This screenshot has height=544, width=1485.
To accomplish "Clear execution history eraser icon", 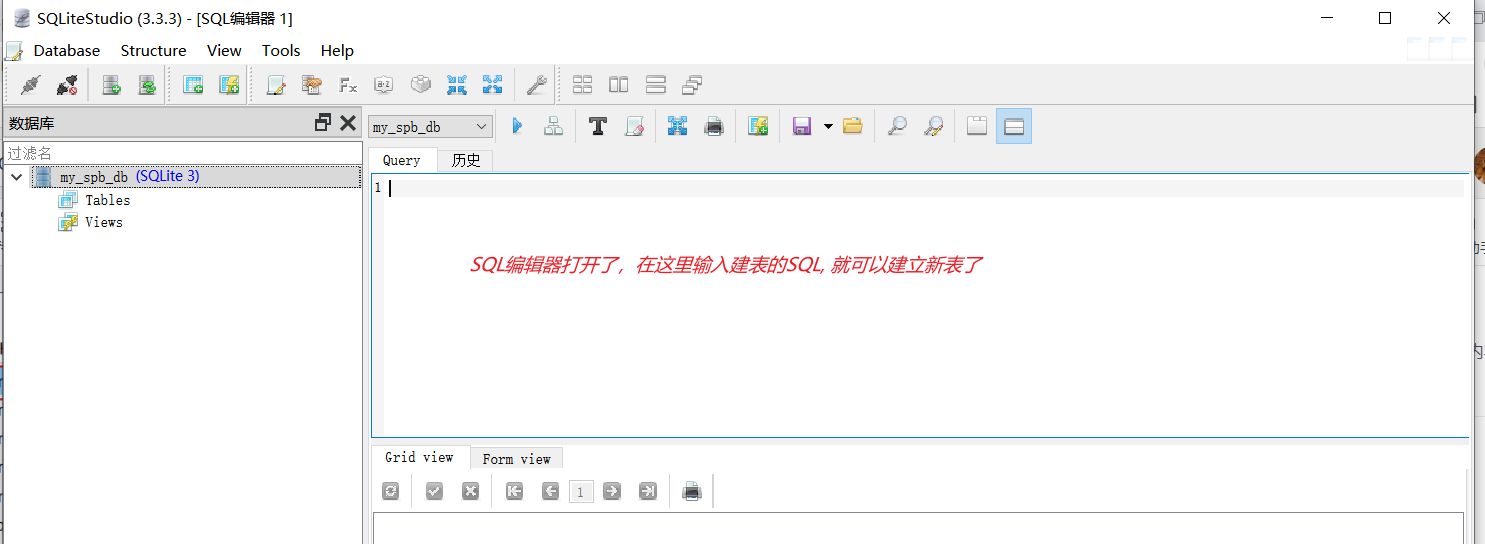I will (x=634, y=126).
